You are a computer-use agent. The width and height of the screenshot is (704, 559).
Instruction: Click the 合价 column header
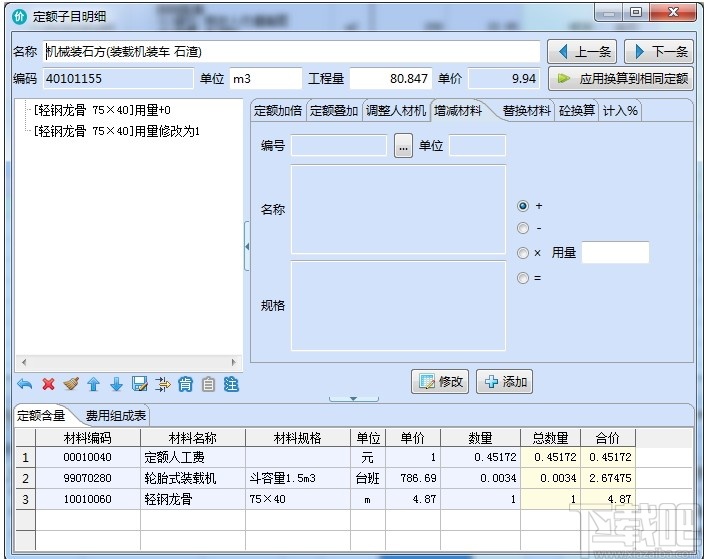608,438
